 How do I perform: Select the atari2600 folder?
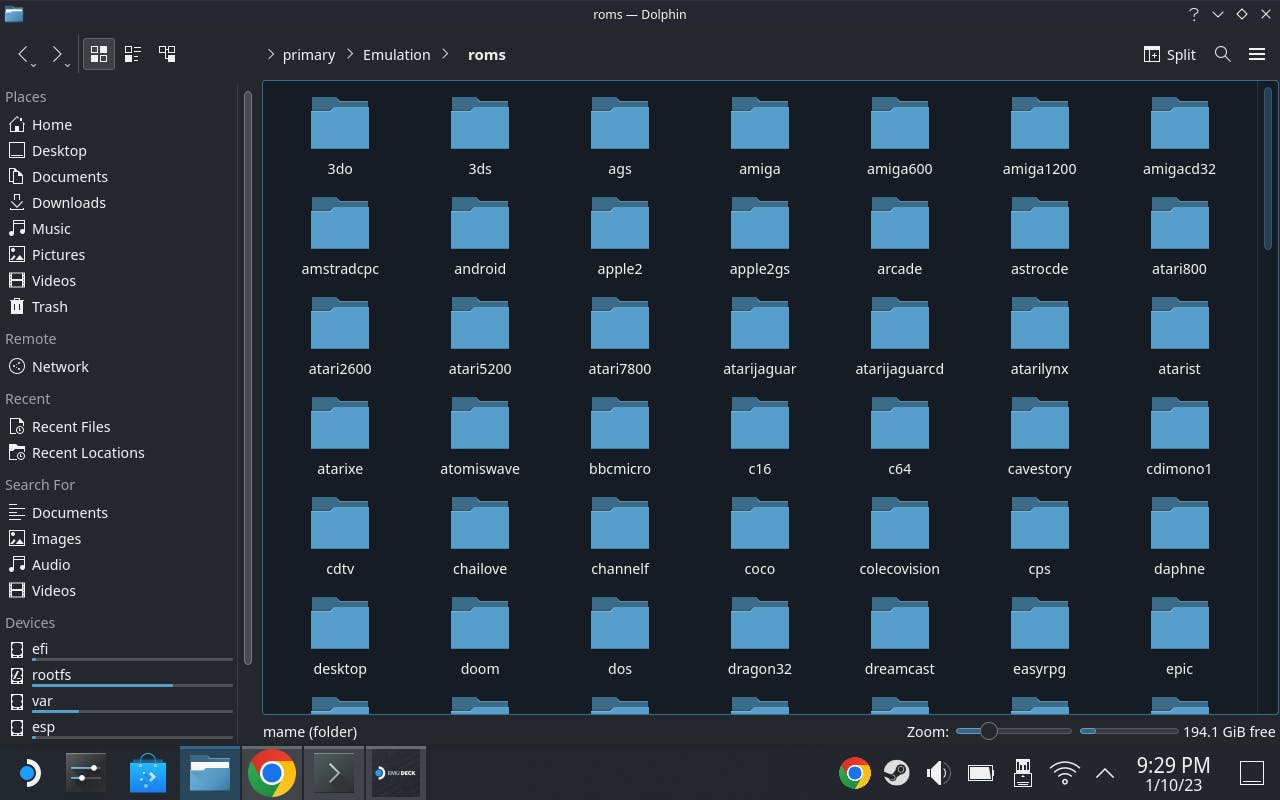pos(340,337)
